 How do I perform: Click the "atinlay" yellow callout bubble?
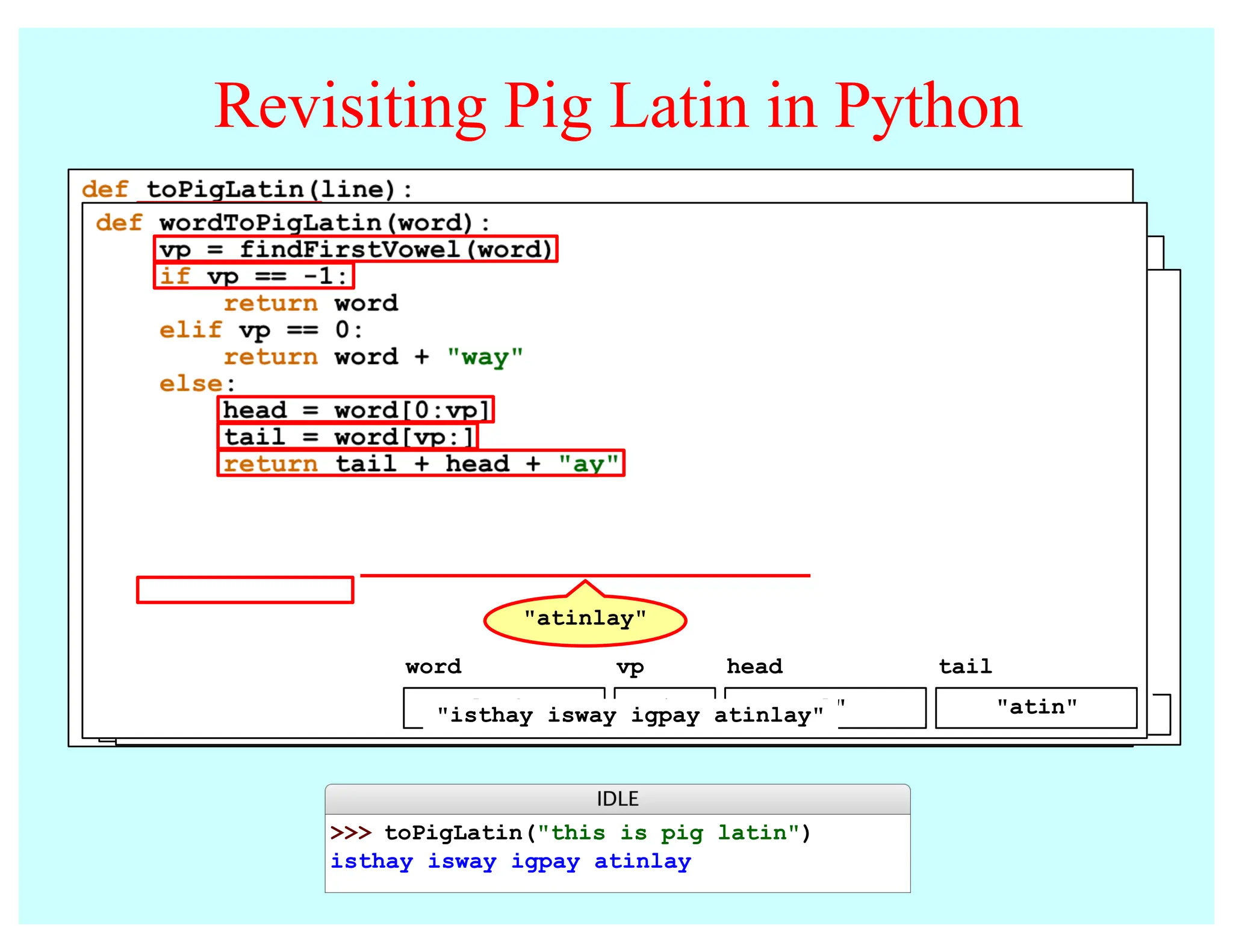click(585, 620)
